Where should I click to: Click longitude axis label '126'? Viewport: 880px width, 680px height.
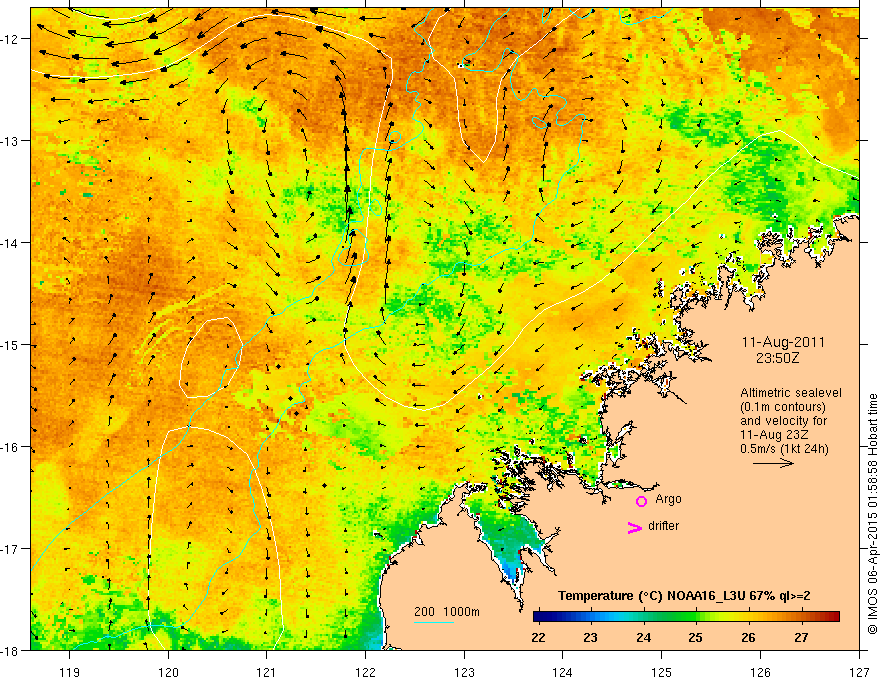(x=760, y=673)
